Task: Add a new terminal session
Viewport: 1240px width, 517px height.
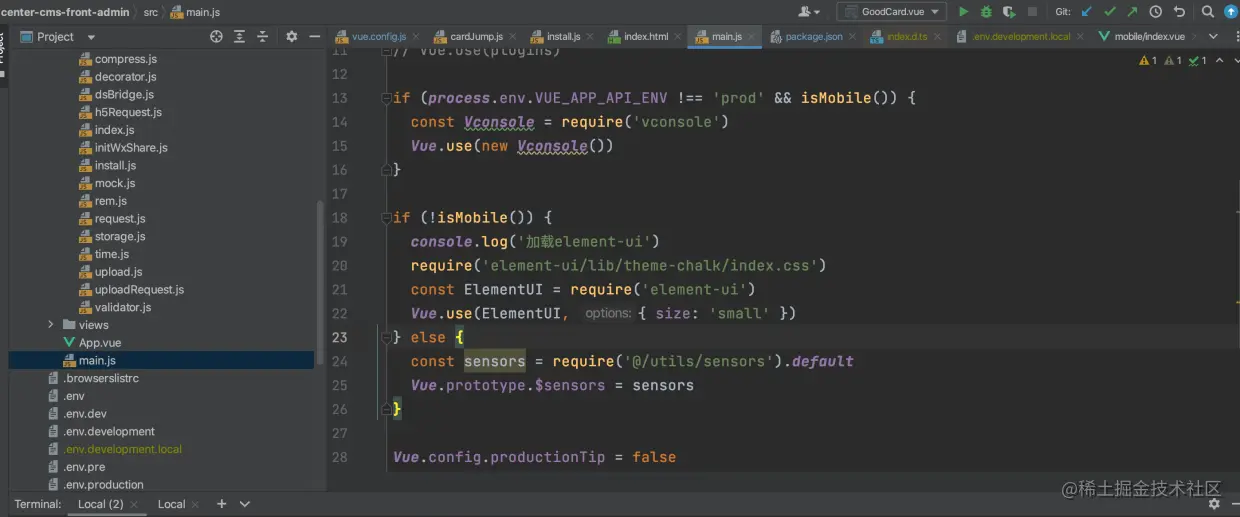Action: tap(221, 504)
